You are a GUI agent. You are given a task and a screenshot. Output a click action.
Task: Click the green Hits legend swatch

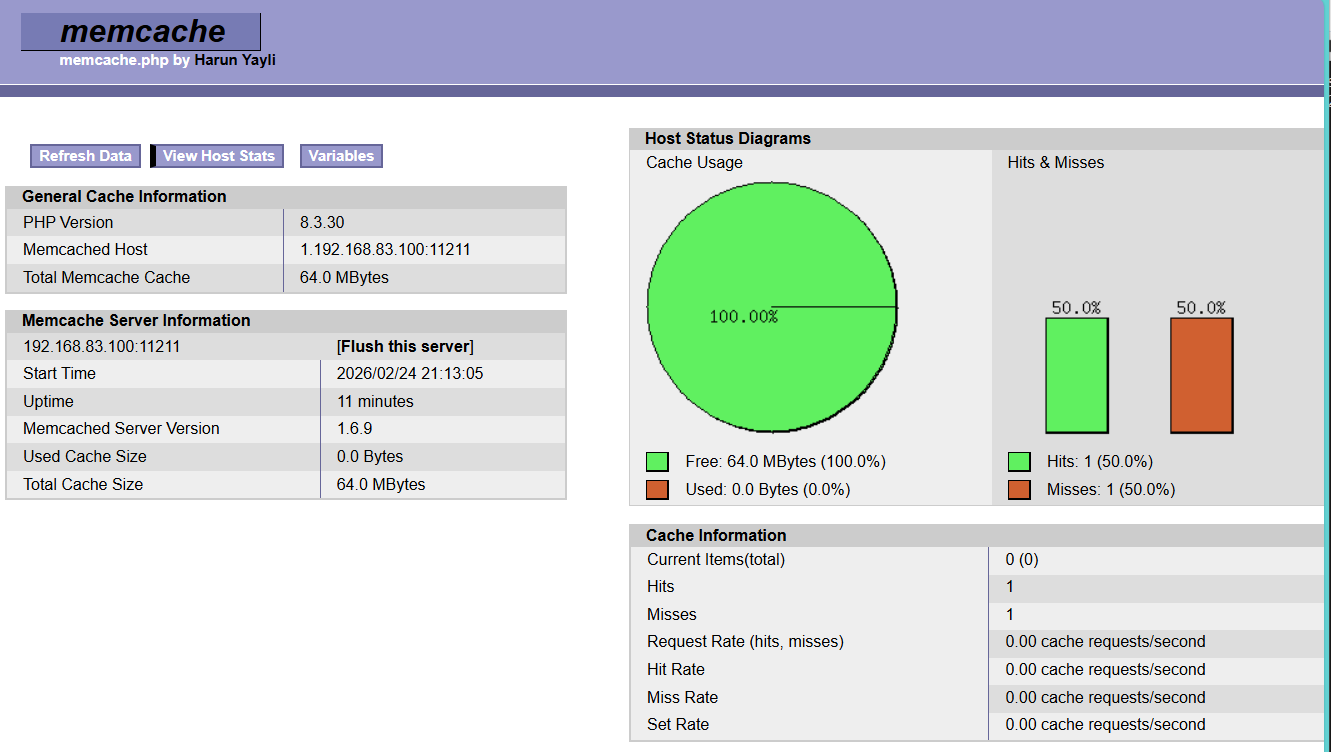click(x=1019, y=462)
